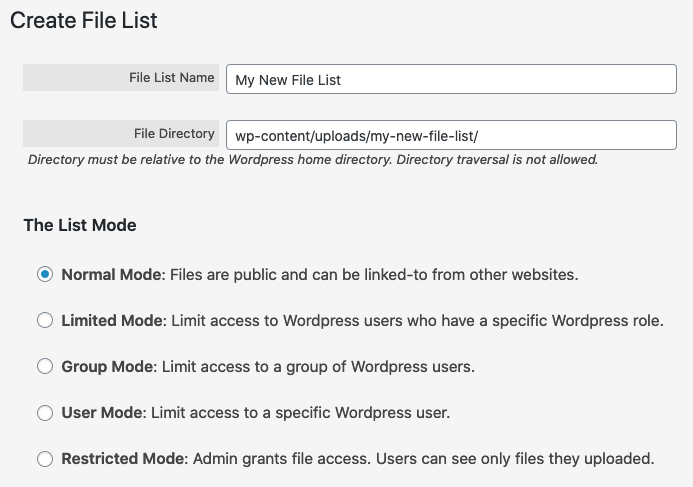Click the bold 'Group Mode' label text

coord(107,367)
